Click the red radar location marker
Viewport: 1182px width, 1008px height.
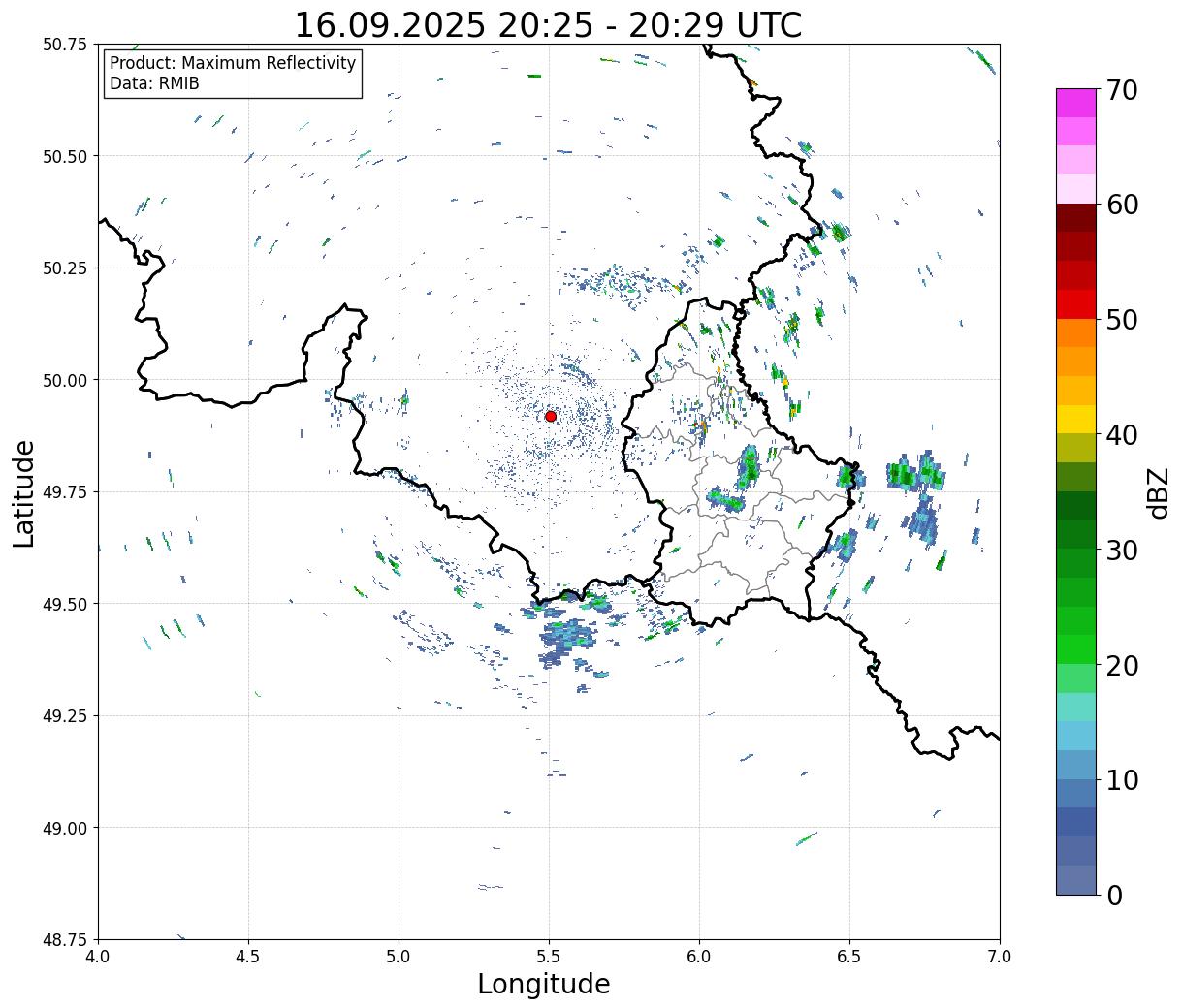551,416
